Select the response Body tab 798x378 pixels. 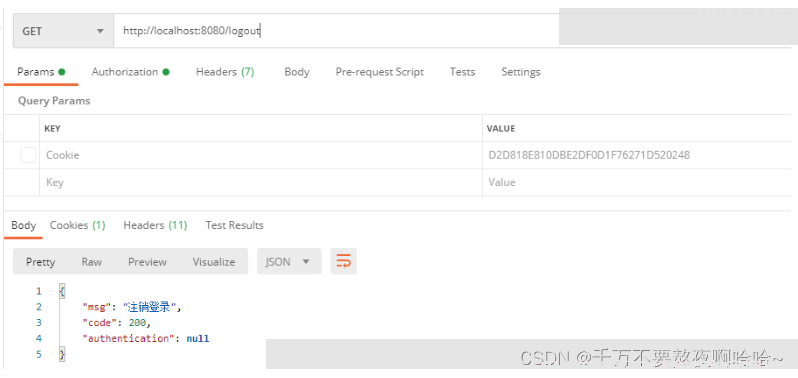coord(23,225)
